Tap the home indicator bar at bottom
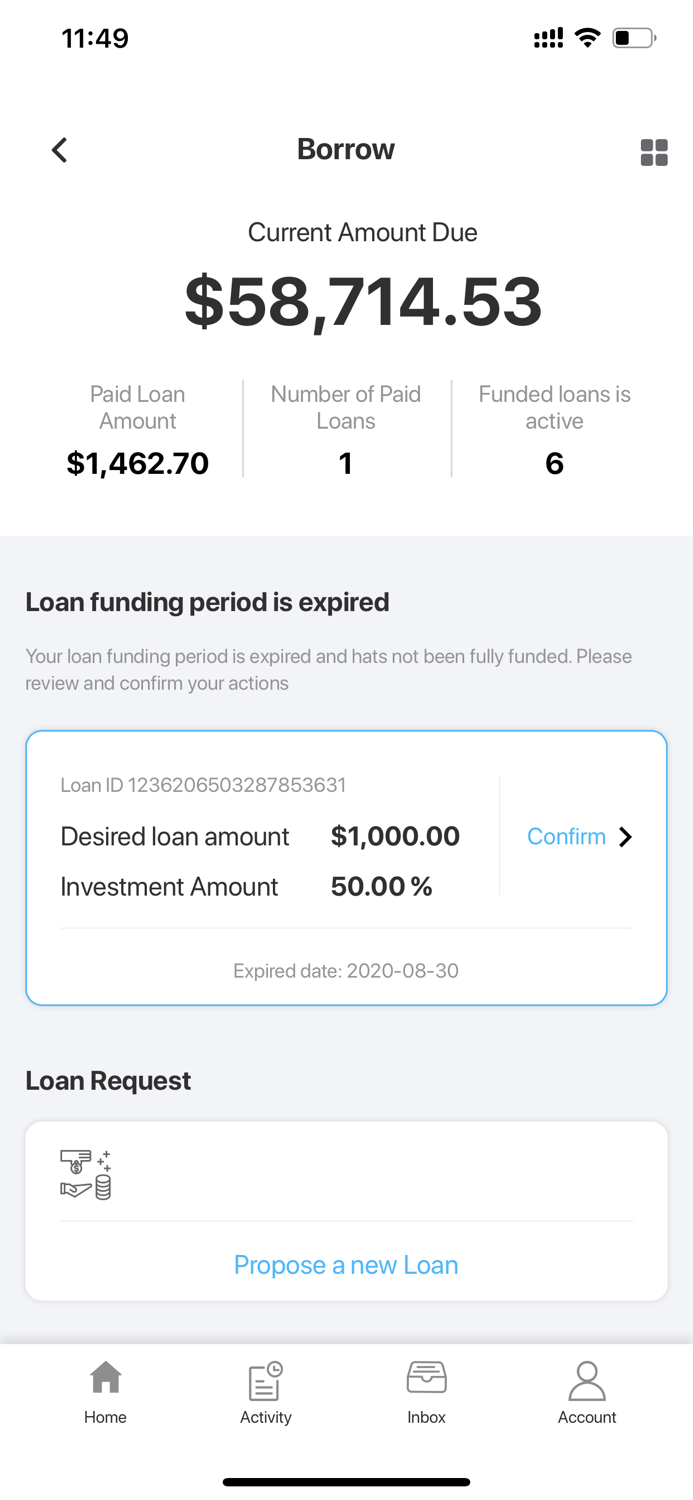This screenshot has width=693, height=1500. pos(346,1481)
